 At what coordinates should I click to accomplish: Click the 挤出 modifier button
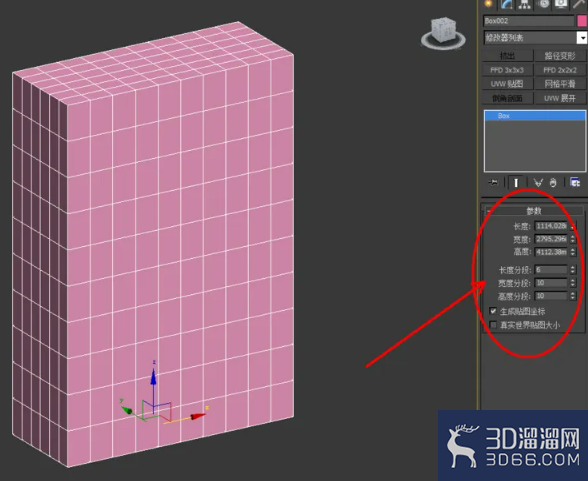pyautogui.click(x=507, y=56)
